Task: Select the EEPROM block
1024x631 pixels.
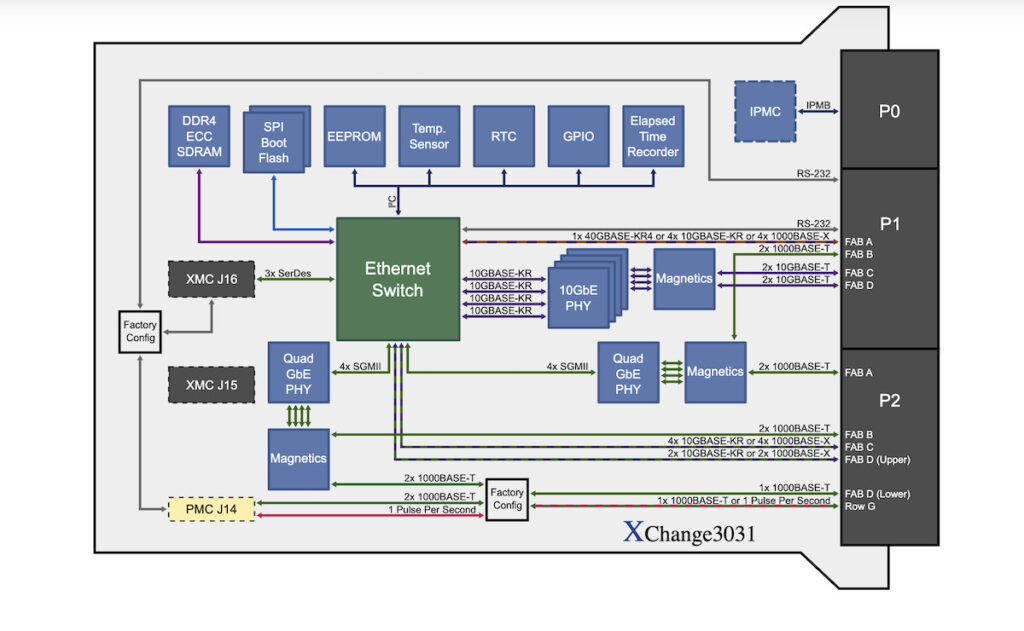Action: point(355,136)
